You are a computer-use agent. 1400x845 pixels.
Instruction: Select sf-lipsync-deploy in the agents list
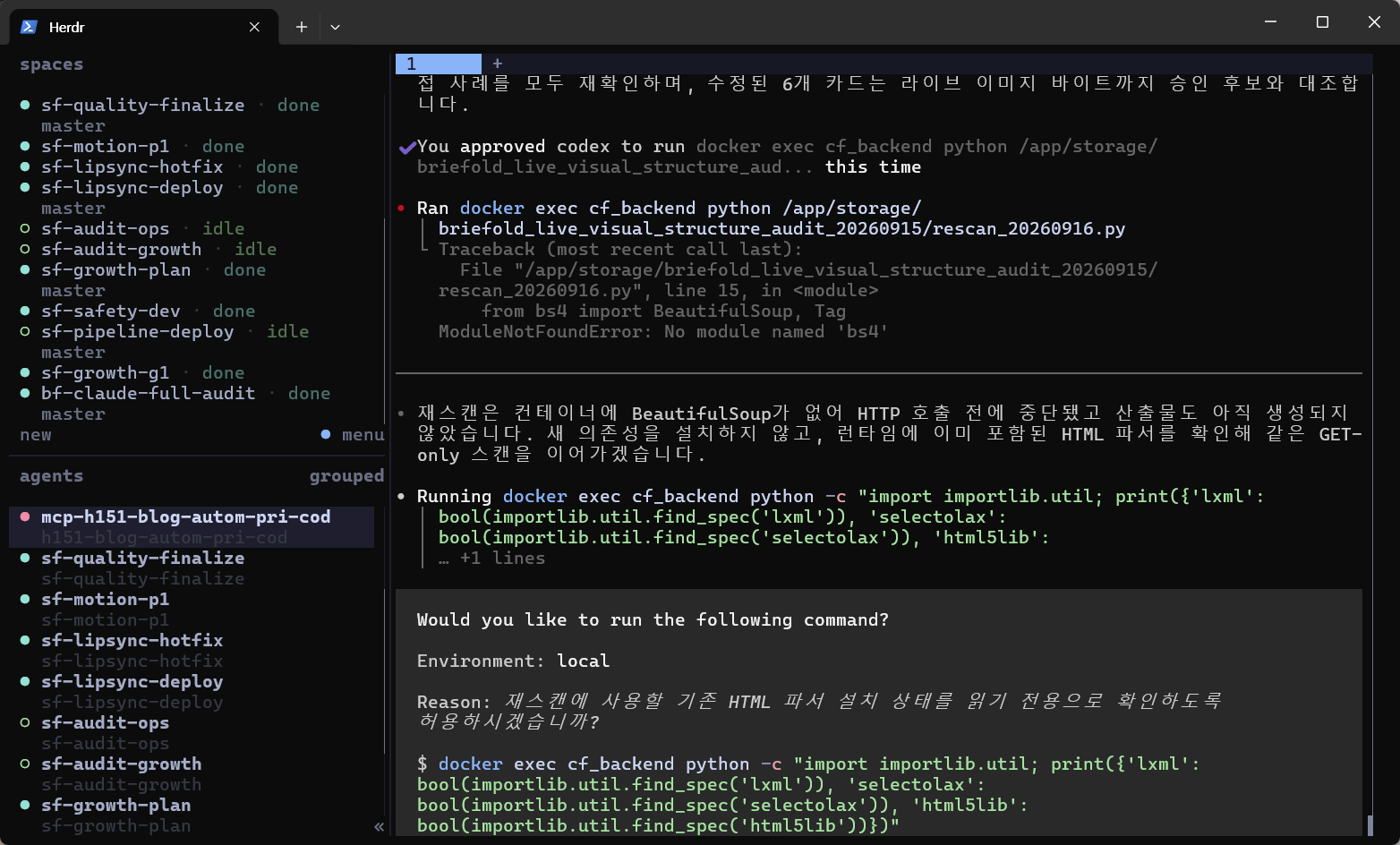(x=132, y=681)
